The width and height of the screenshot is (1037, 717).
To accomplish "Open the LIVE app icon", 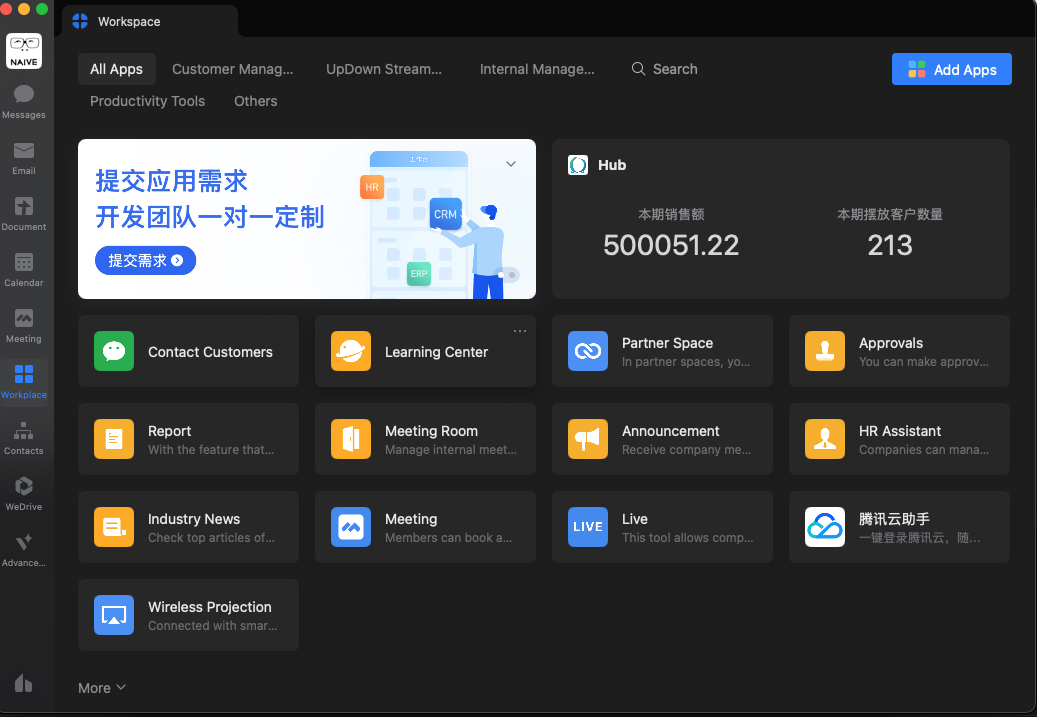I will point(587,527).
